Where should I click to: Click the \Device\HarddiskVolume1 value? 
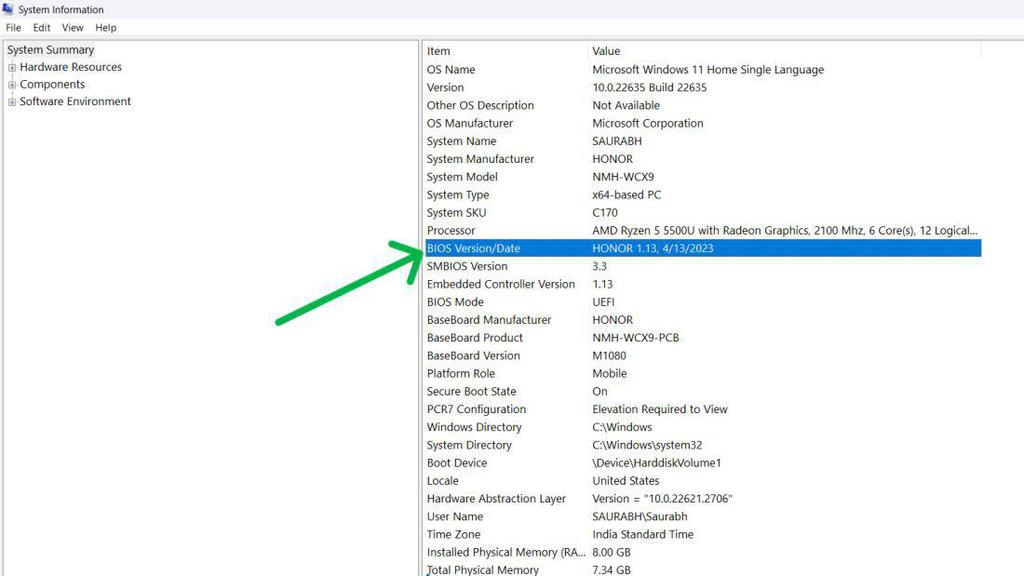tap(656, 462)
